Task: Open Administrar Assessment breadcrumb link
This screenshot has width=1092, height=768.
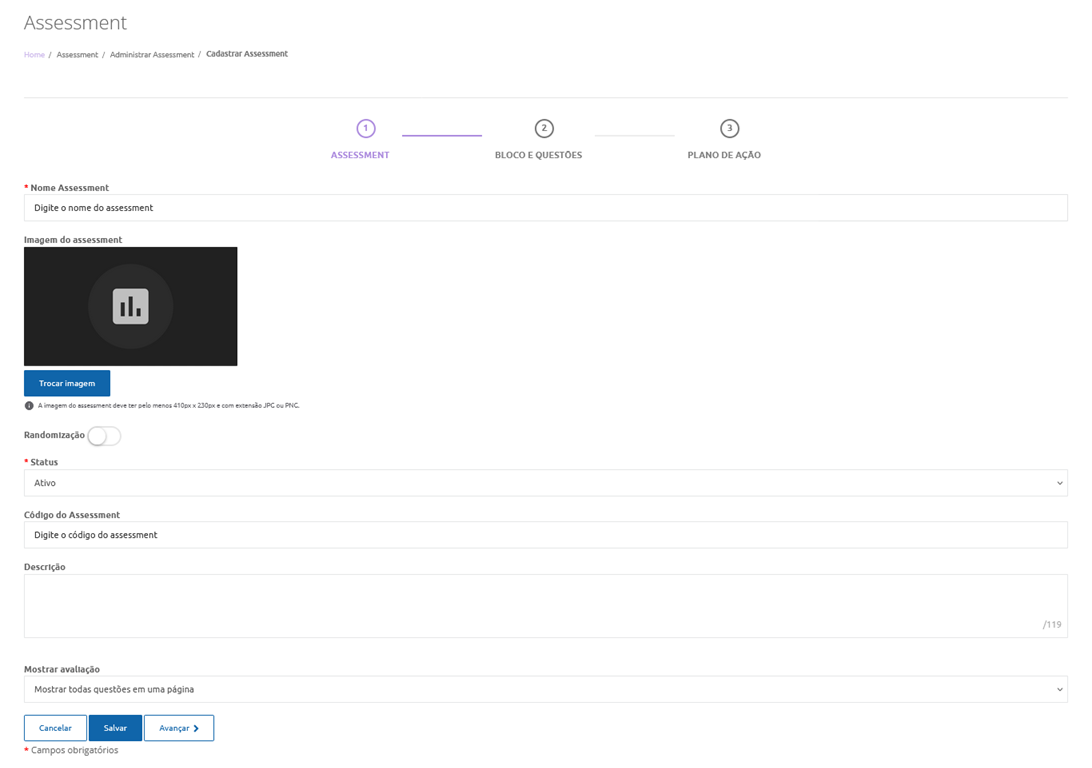Action: tap(152, 55)
